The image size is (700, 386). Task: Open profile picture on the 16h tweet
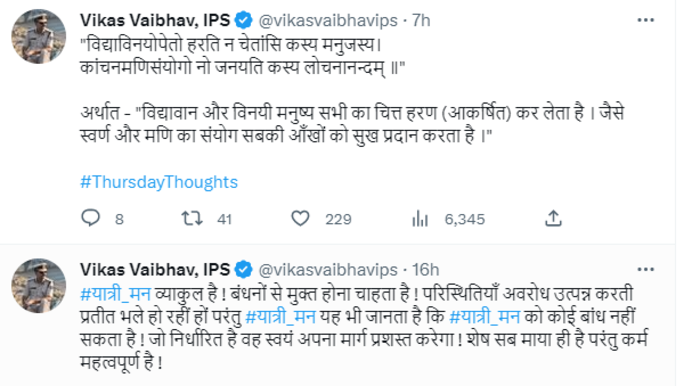tap(38, 286)
